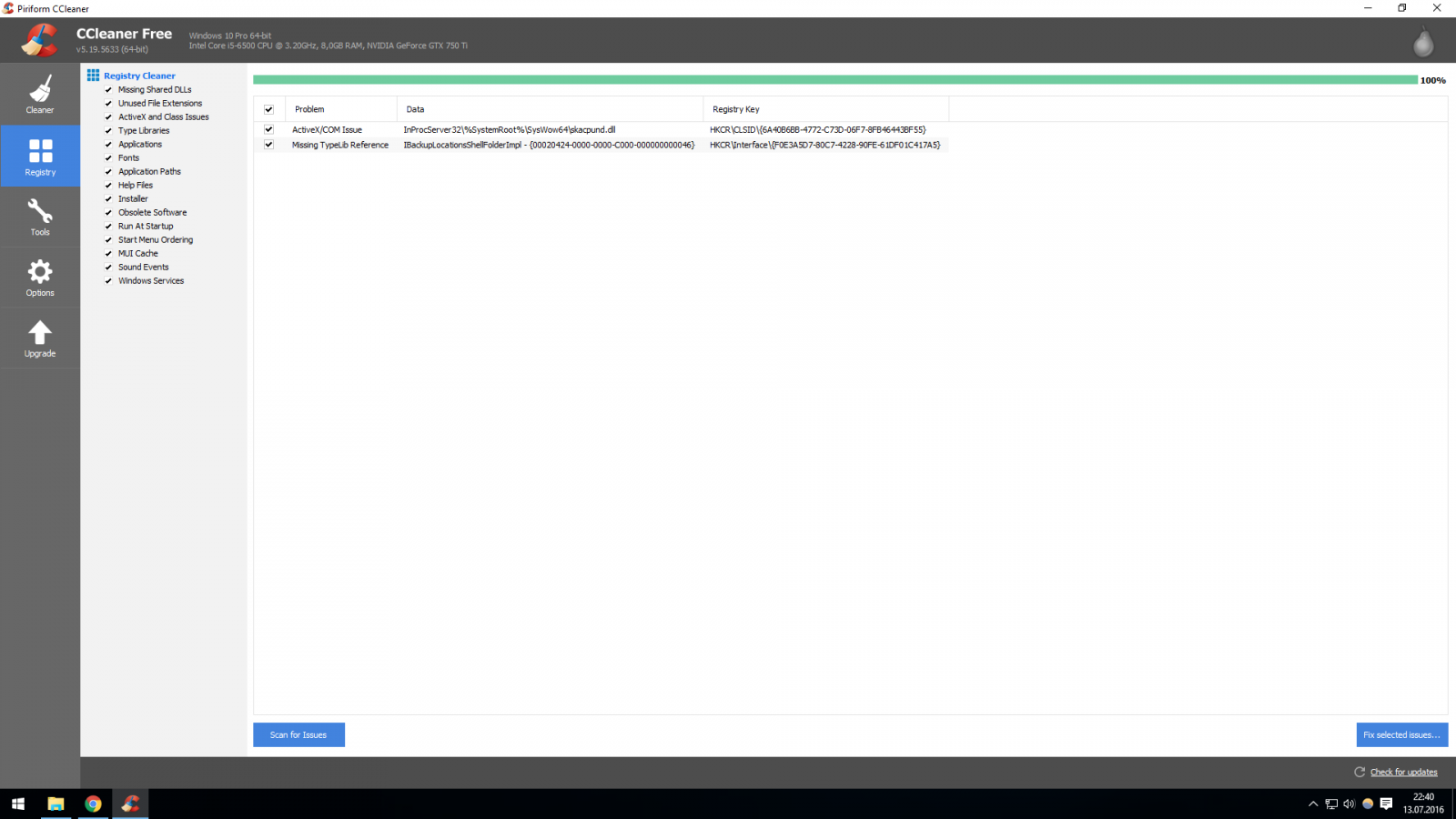Click the Missing TypeLib Reference problem text
This screenshot has height=819, width=1456.
click(x=340, y=145)
